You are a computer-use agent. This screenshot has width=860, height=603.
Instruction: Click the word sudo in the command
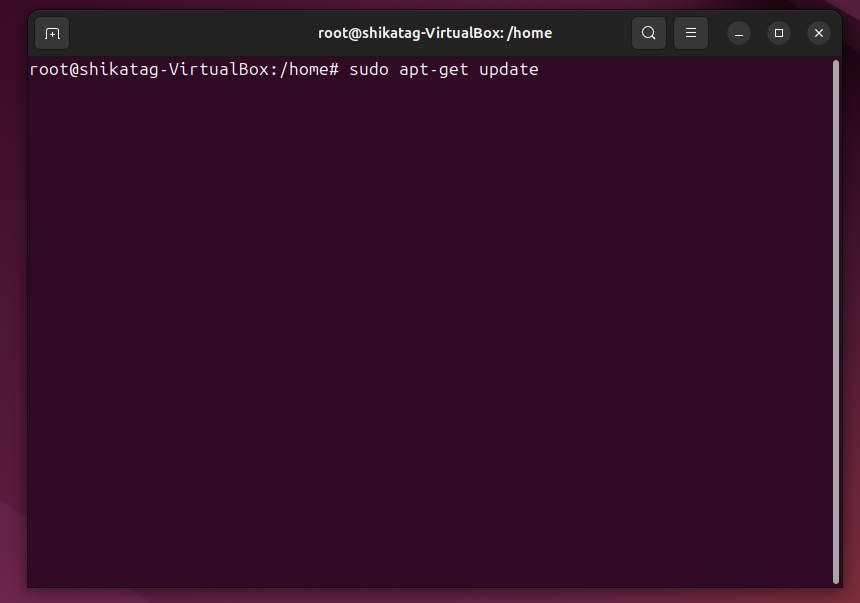tap(369, 70)
